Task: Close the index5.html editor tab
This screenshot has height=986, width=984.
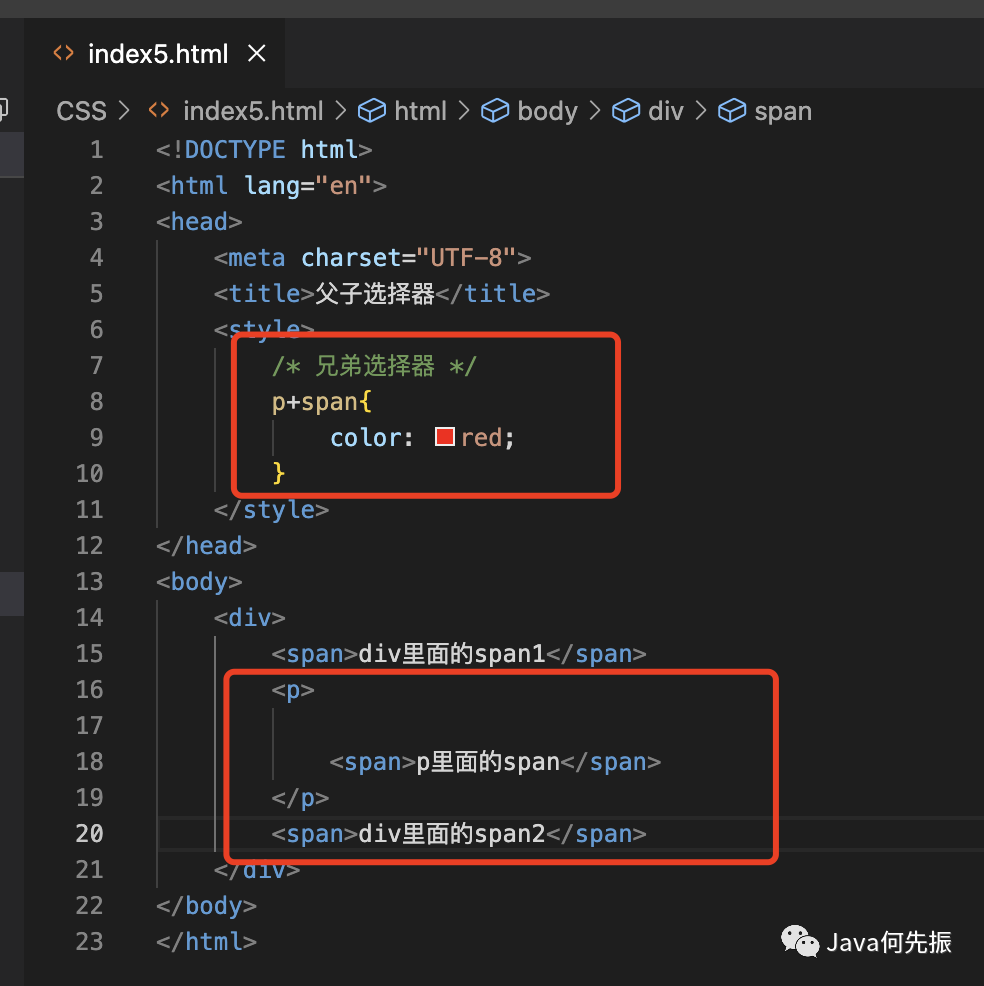Action: point(257,53)
